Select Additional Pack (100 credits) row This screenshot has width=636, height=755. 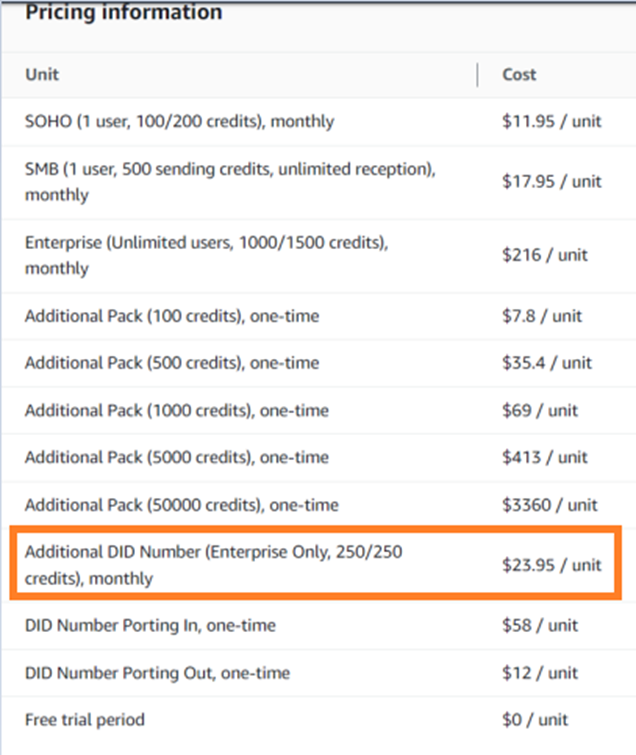click(x=318, y=316)
